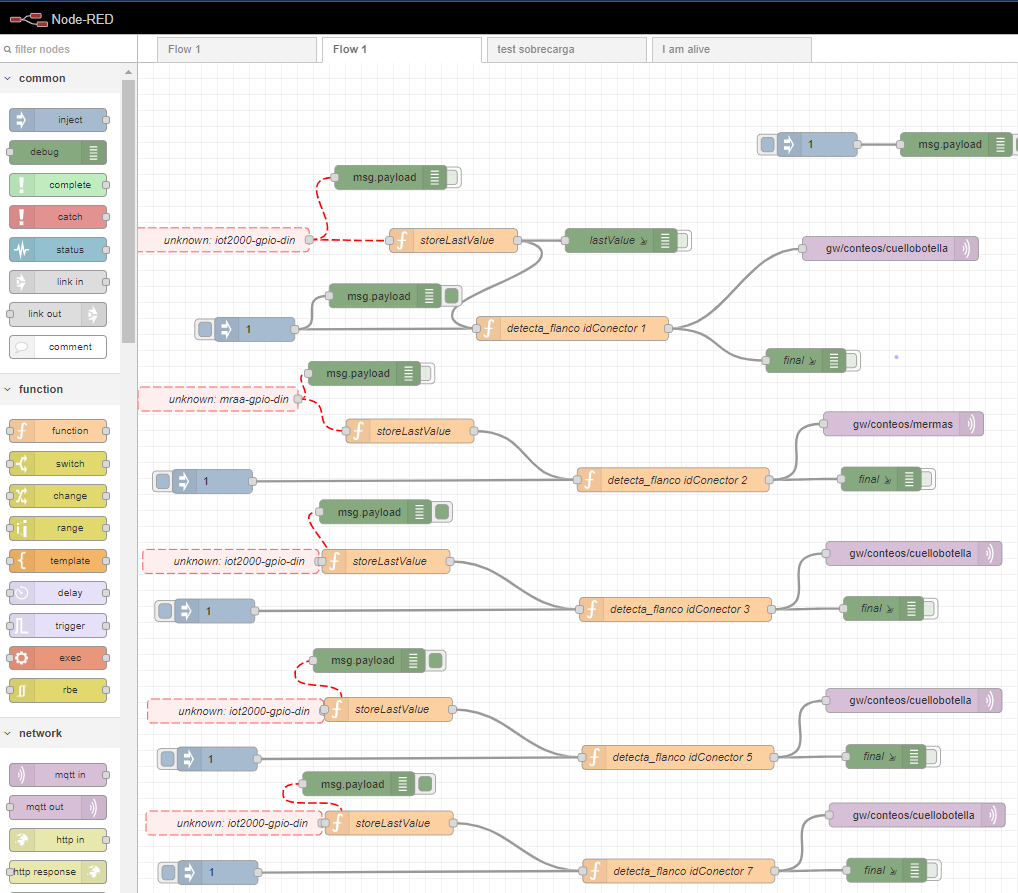Collapse the common palette category
This screenshot has width=1018, height=893.
click(x=42, y=78)
